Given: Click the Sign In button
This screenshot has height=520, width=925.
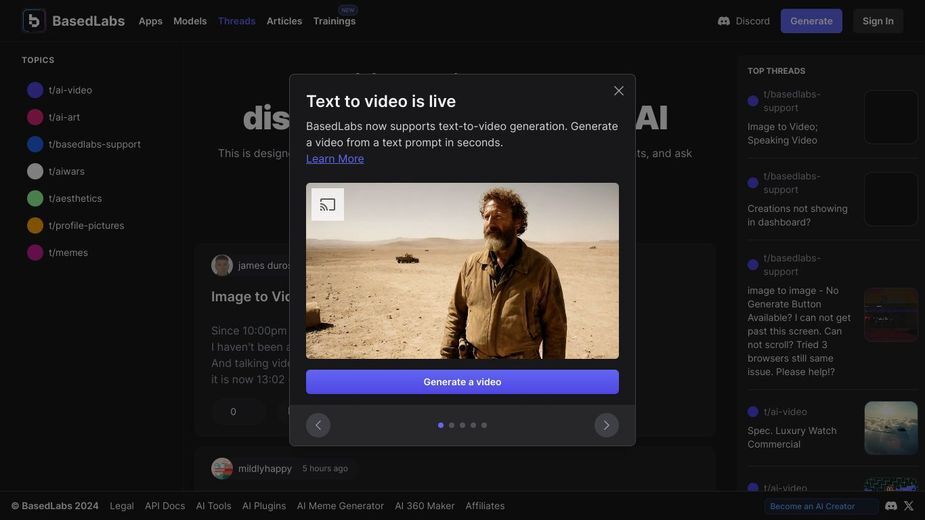Looking at the screenshot, I should click(878, 21).
